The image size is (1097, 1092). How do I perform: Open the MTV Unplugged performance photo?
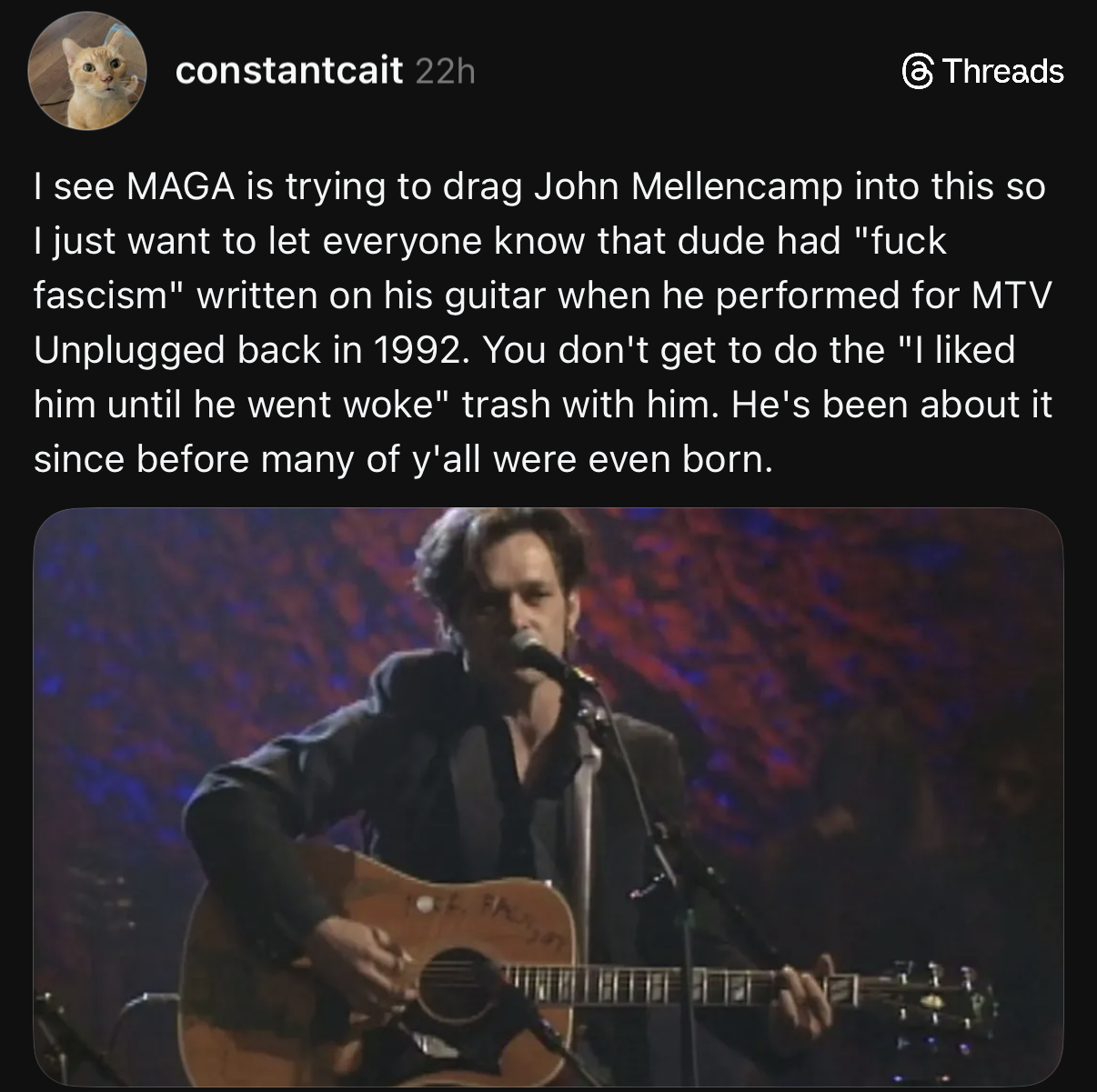(x=548, y=799)
